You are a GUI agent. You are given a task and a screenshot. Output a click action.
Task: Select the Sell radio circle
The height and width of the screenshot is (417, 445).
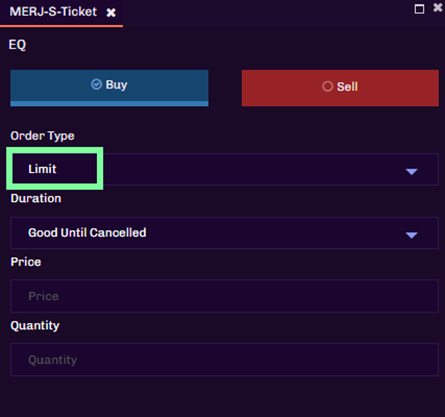tap(327, 86)
